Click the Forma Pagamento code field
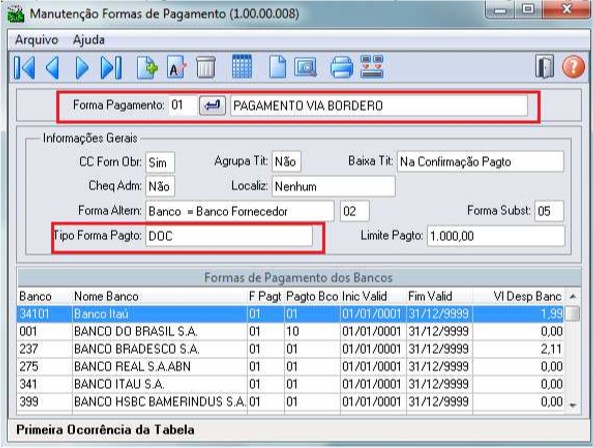Screen dimensions: 593x448 tap(183, 105)
